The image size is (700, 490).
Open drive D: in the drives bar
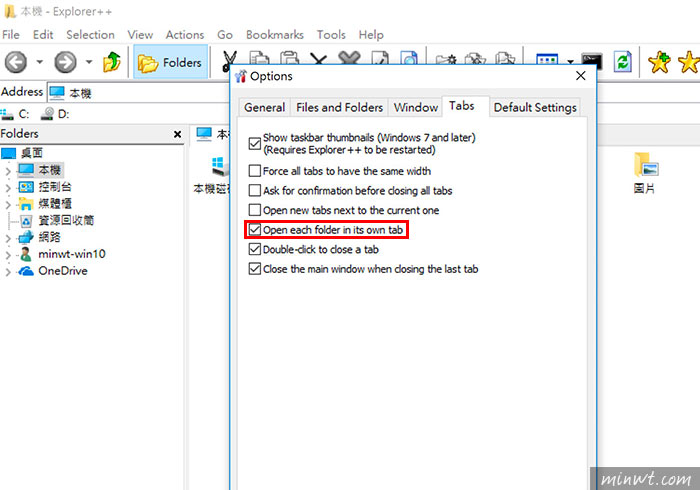pyautogui.click(x=54, y=114)
